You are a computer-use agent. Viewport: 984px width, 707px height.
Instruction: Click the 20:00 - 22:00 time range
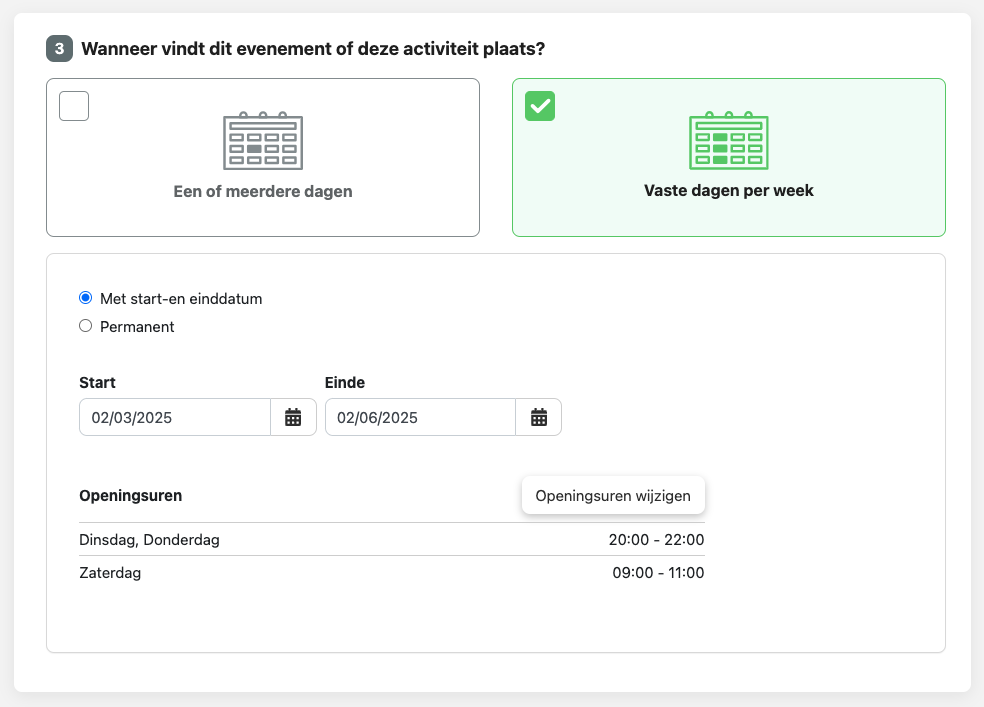(656, 540)
